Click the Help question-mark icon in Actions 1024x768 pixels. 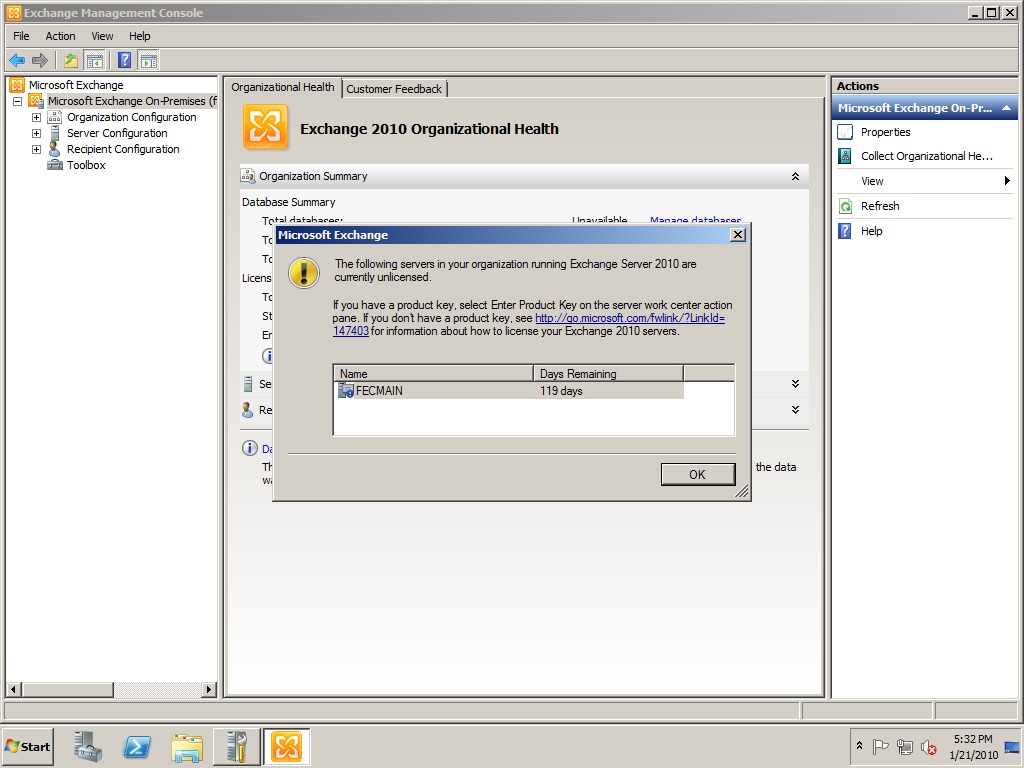tap(845, 231)
